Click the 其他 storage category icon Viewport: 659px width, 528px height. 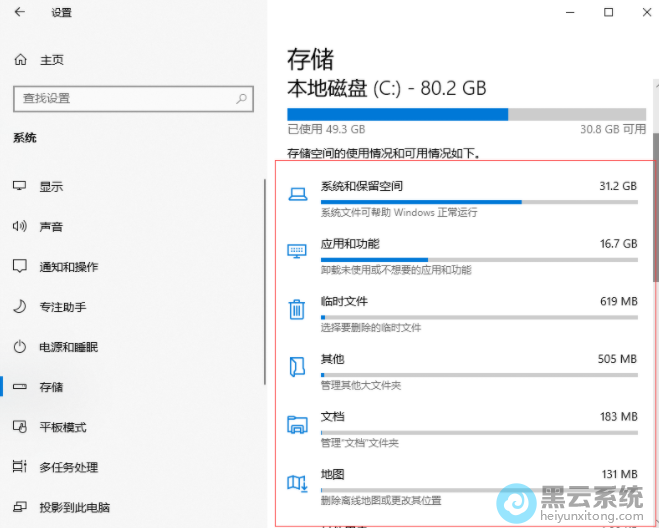click(x=297, y=366)
